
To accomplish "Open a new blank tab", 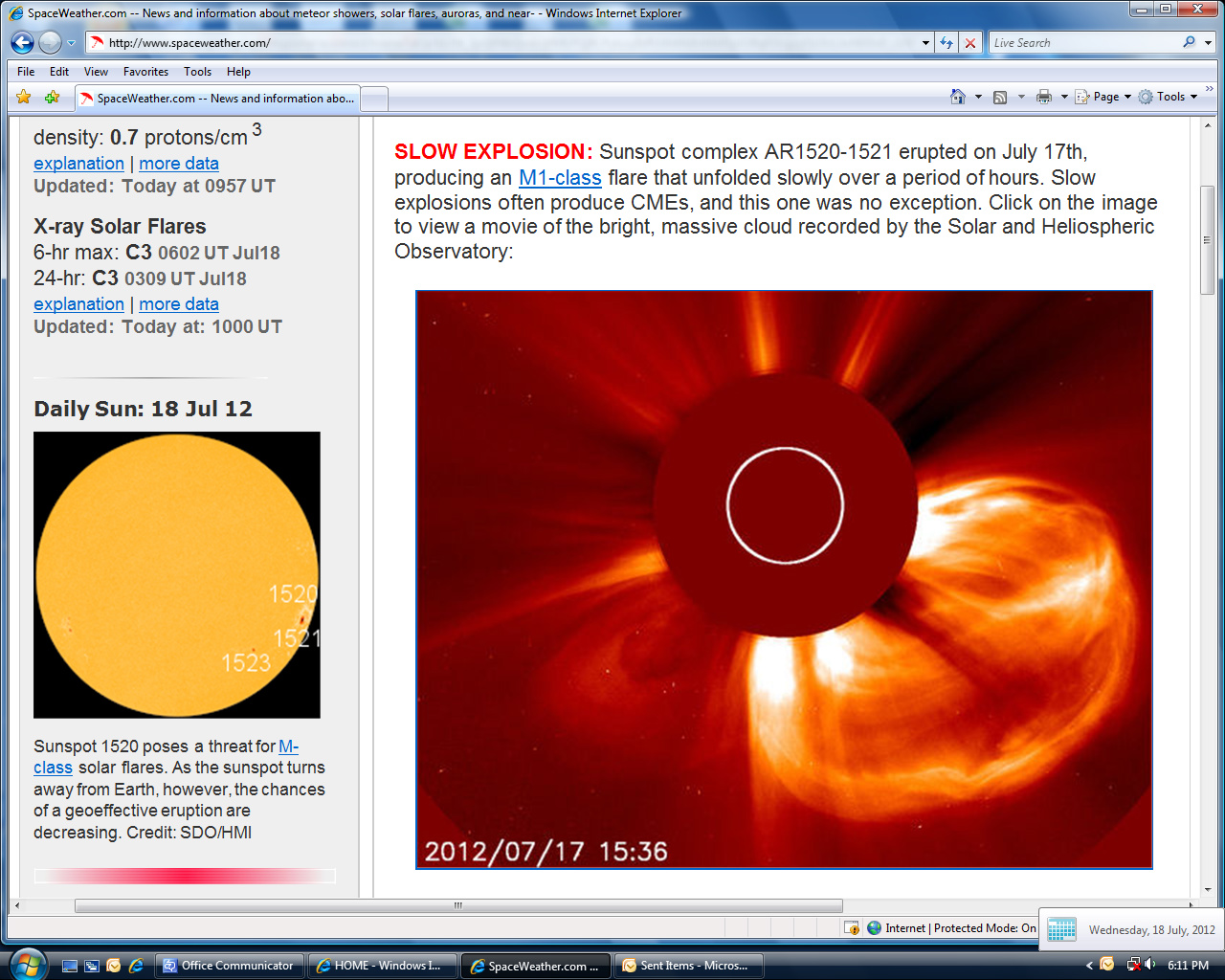I will coord(373,99).
